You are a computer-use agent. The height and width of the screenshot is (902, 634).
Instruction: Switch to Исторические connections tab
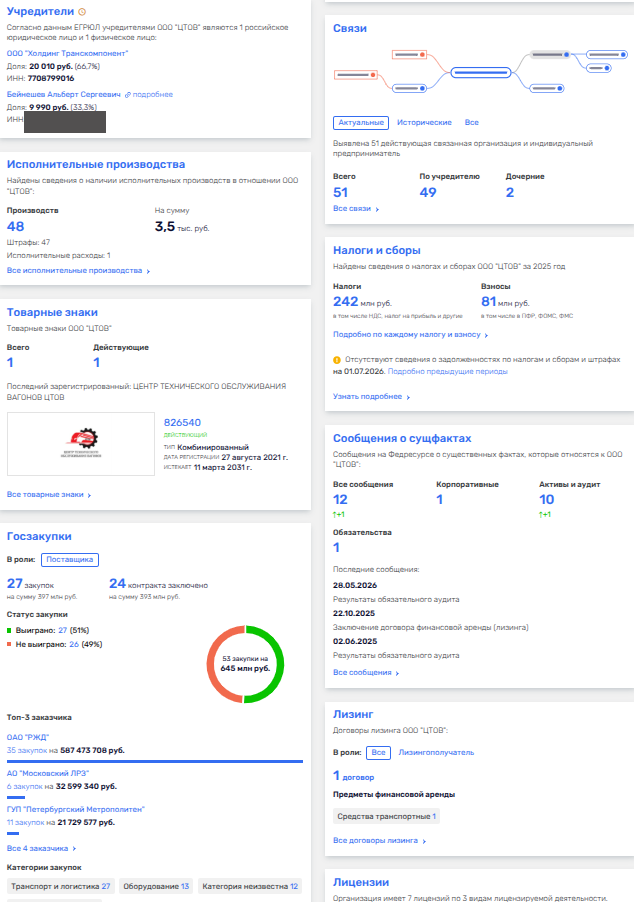(424, 123)
